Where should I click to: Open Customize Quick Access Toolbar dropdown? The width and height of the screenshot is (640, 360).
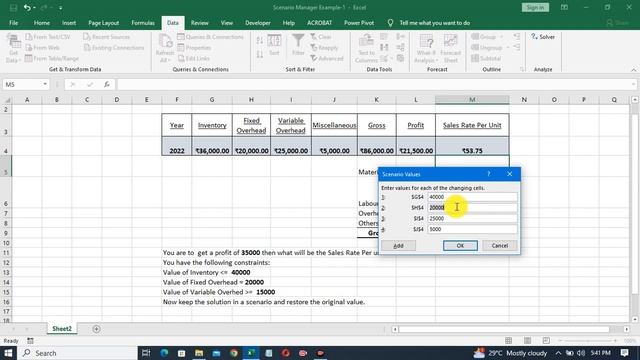(60, 8)
